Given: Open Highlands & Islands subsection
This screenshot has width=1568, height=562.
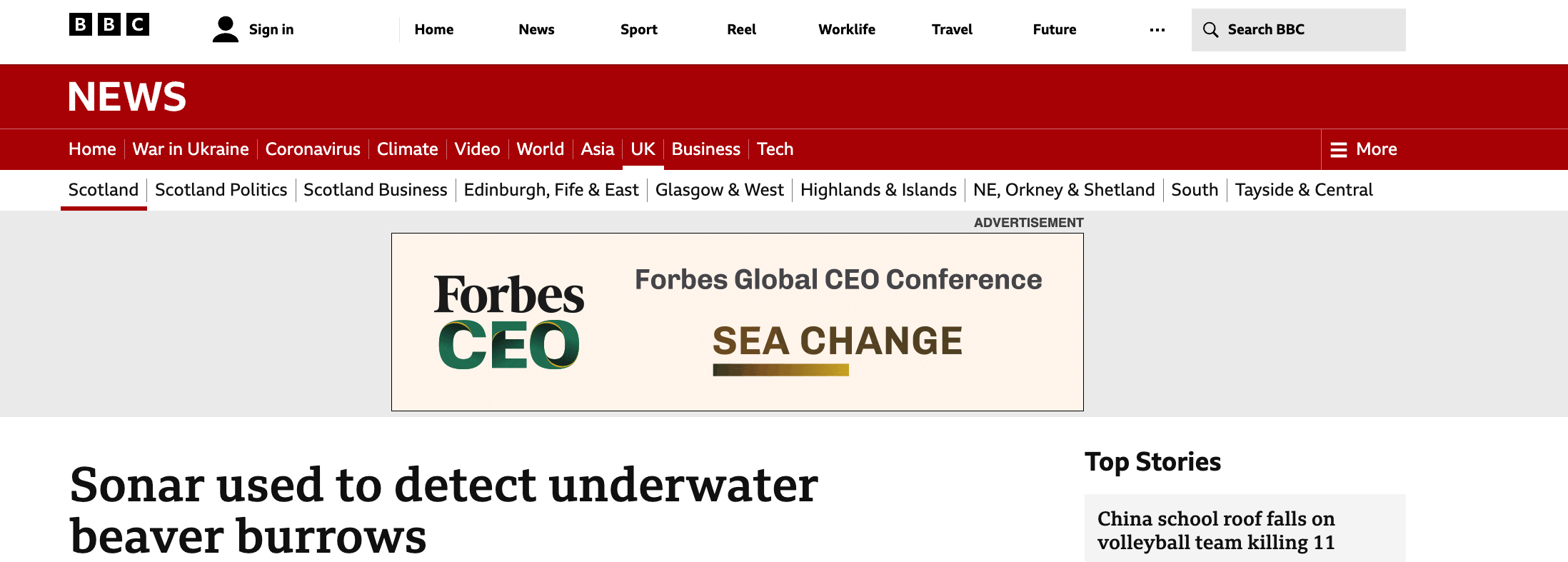Looking at the screenshot, I should pyautogui.click(x=878, y=190).
